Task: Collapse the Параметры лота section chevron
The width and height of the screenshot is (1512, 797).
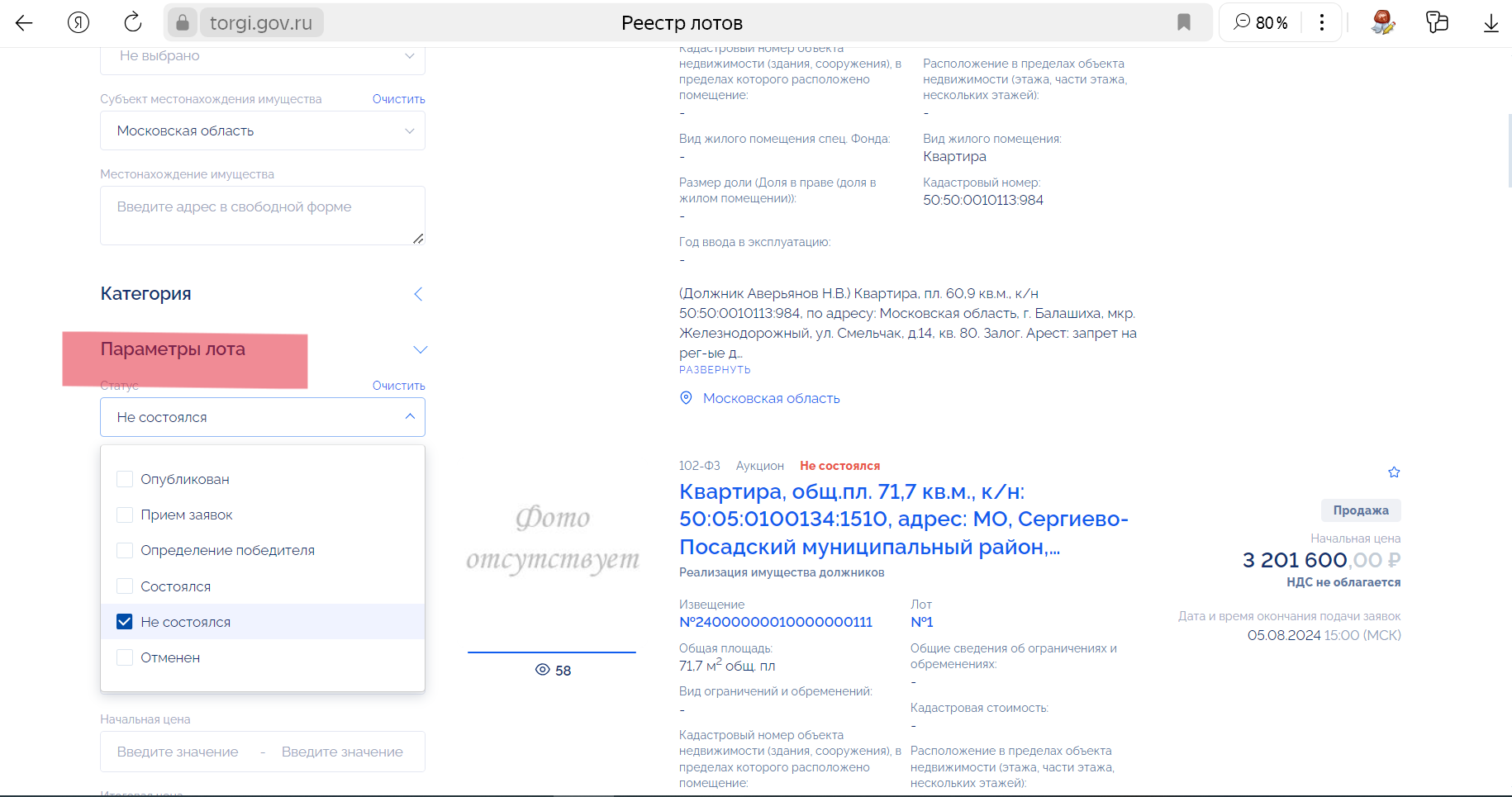Action: [x=420, y=349]
